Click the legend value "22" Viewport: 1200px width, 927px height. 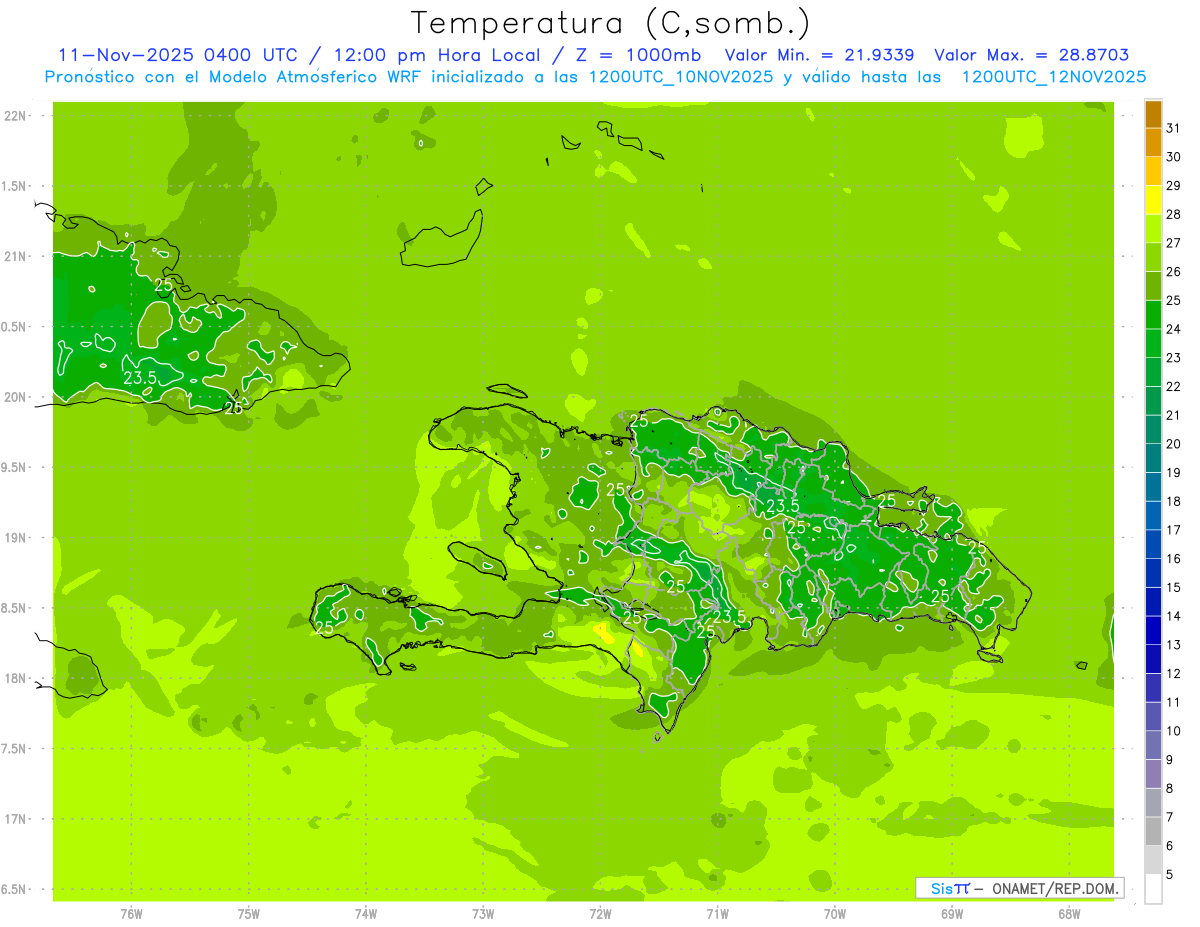coord(1174,386)
